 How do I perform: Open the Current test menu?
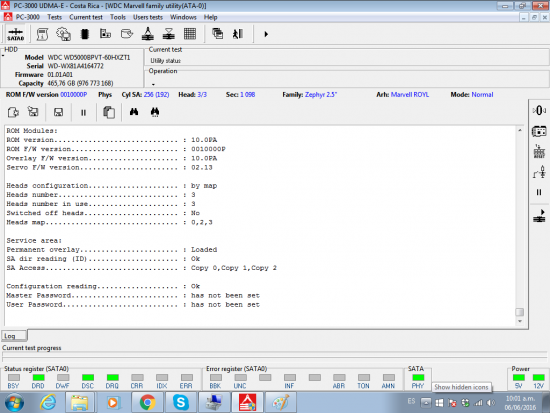point(86,17)
